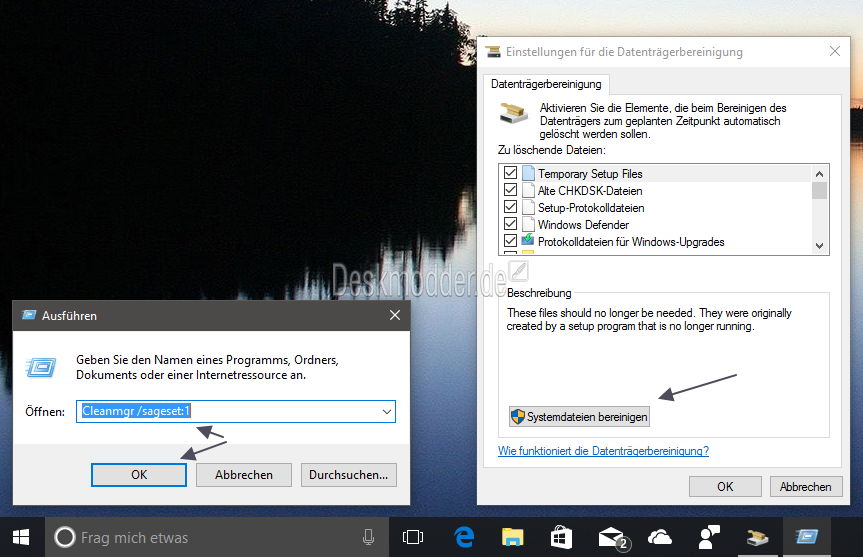Toggle the Windows Defender checkbox
This screenshot has height=557, width=863.
tap(510, 224)
